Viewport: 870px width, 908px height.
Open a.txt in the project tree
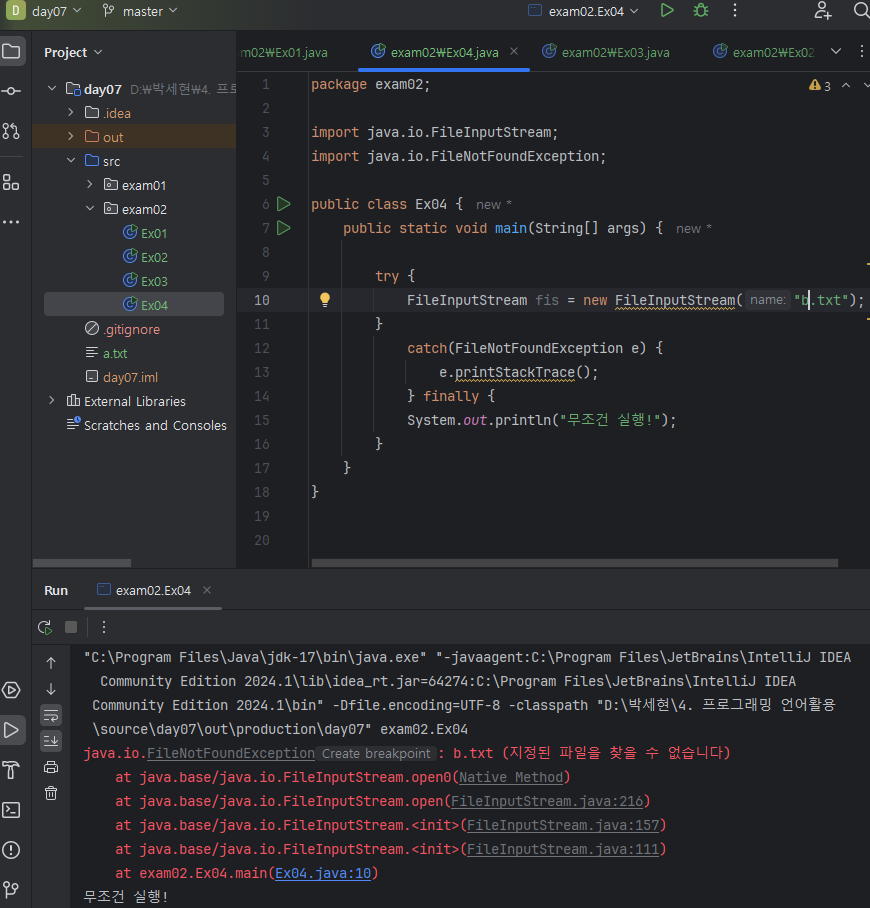coord(114,353)
